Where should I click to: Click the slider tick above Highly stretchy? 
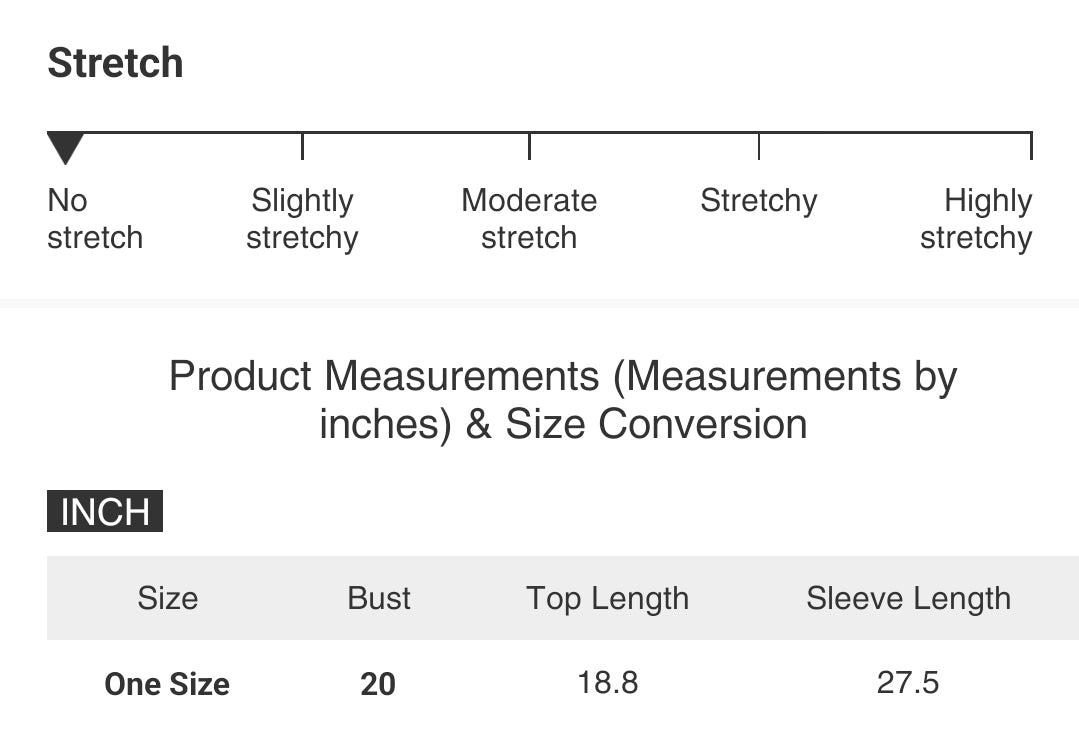[1030, 146]
